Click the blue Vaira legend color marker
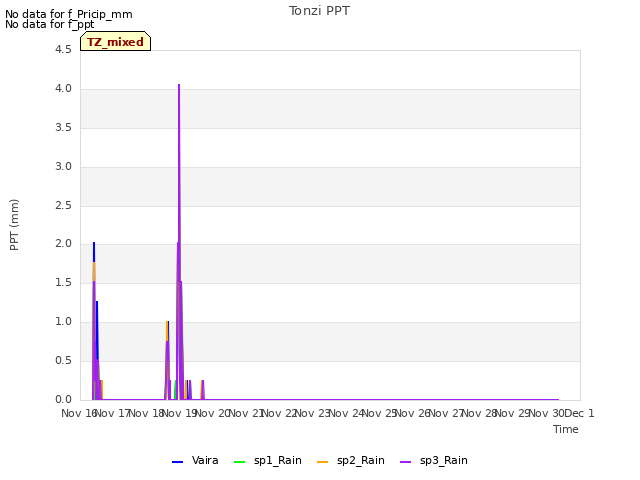 [178, 462]
